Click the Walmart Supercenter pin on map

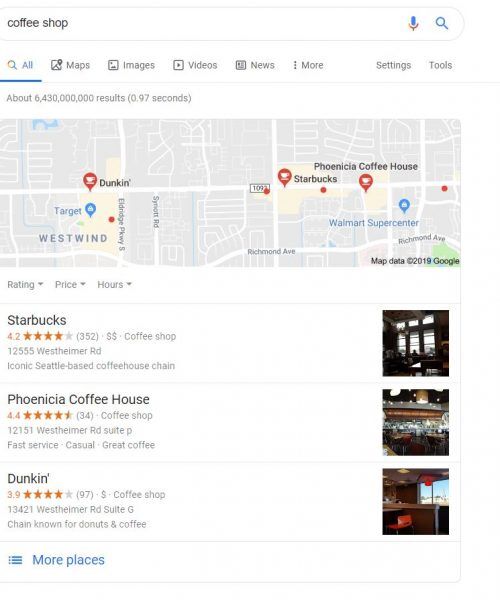(x=404, y=206)
